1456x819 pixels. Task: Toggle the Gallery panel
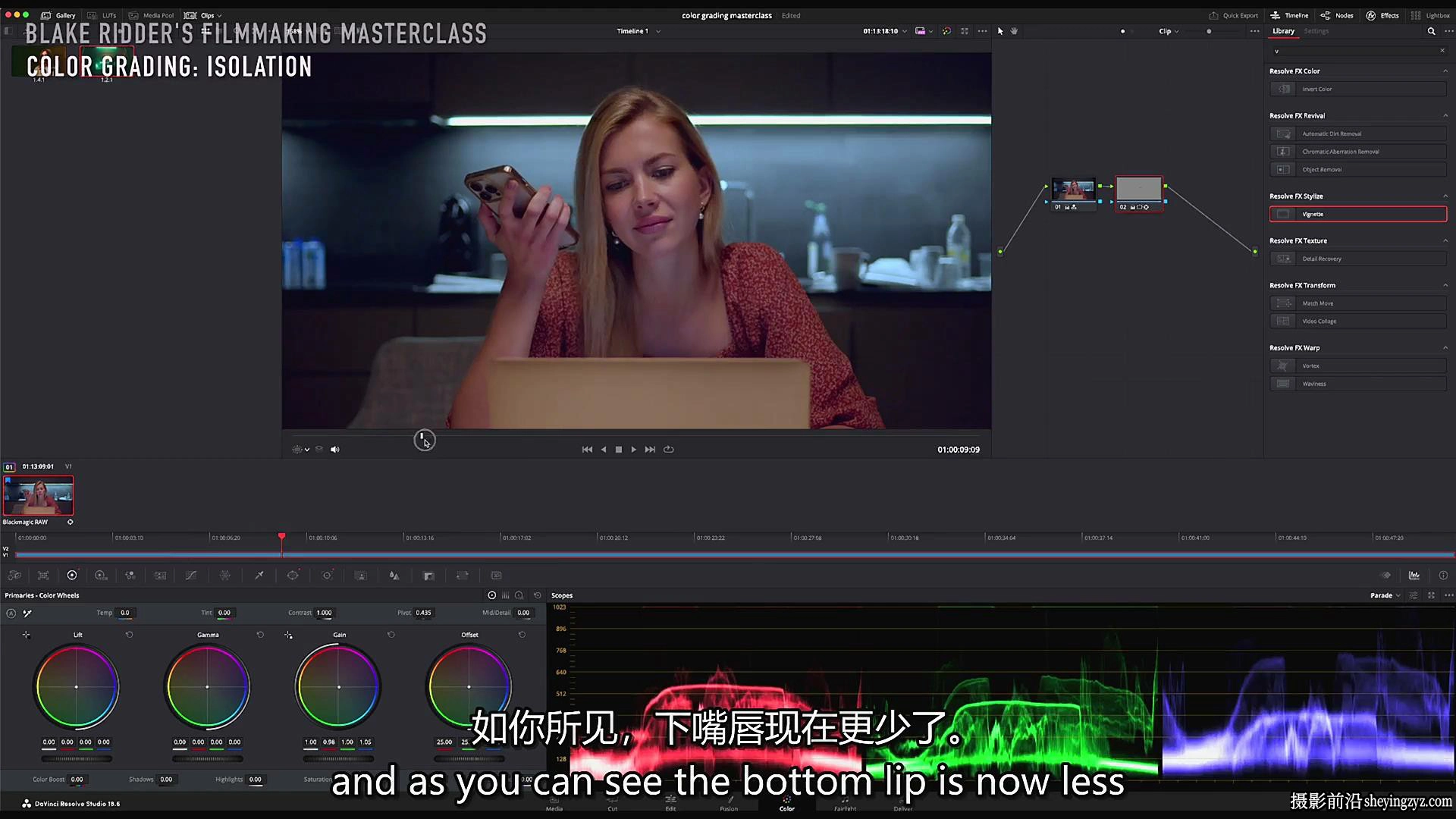click(58, 15)
